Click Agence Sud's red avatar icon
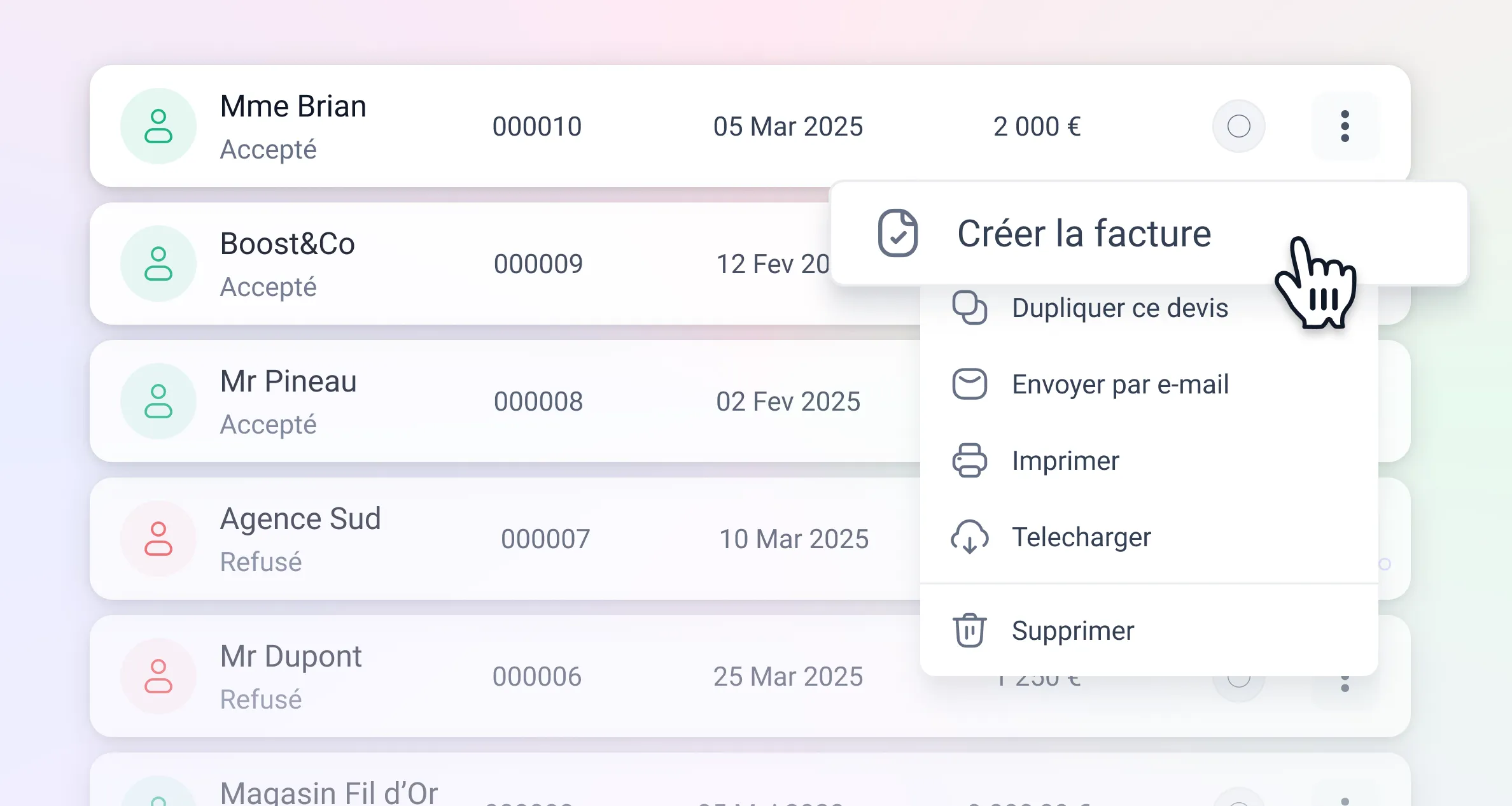 point(158,539)
